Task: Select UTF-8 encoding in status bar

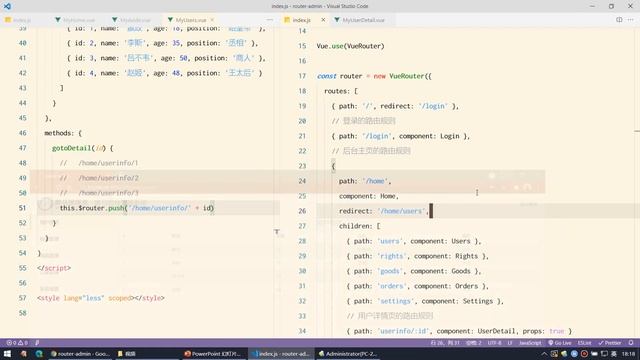Action: (x=494, y=343)
